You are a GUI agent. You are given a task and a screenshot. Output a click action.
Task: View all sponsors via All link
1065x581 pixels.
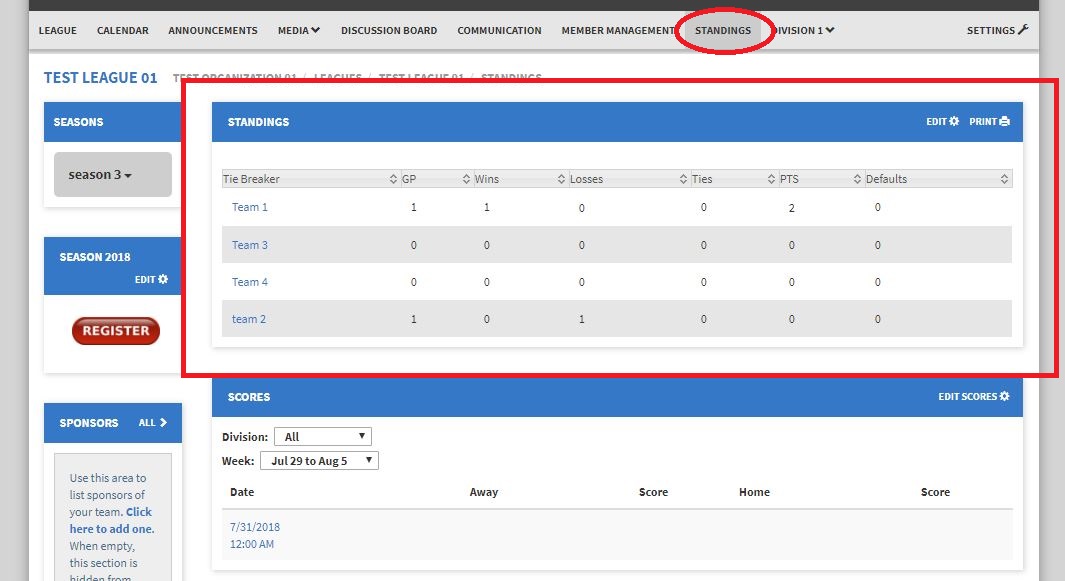153,423
